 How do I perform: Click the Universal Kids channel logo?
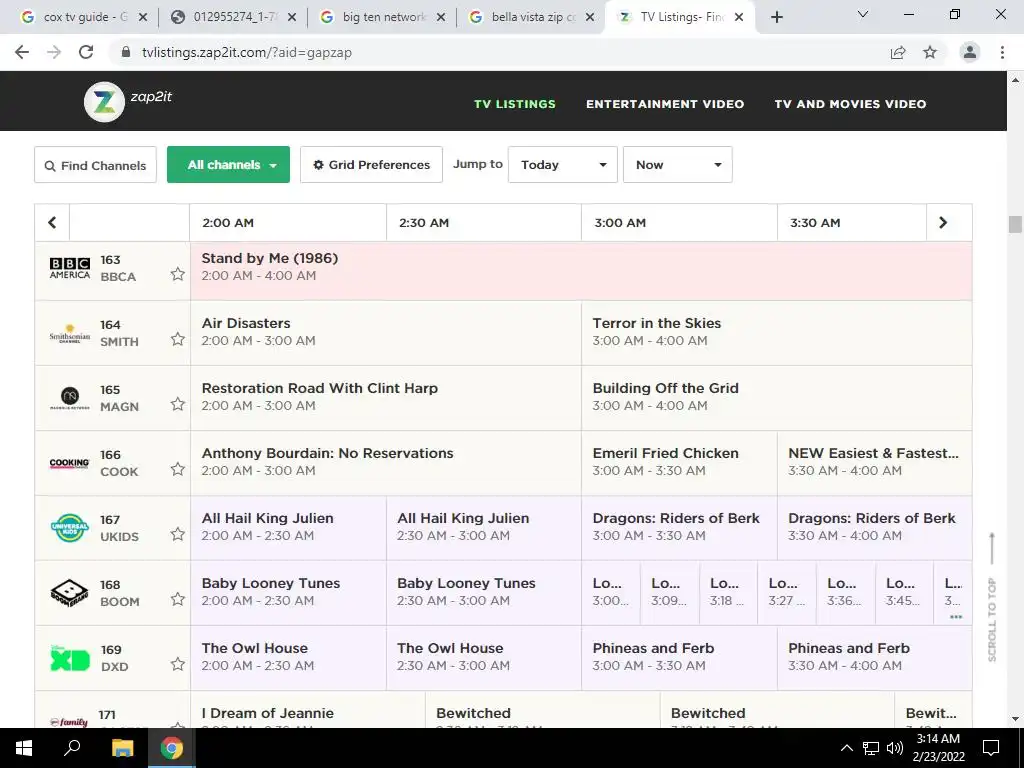70,528
